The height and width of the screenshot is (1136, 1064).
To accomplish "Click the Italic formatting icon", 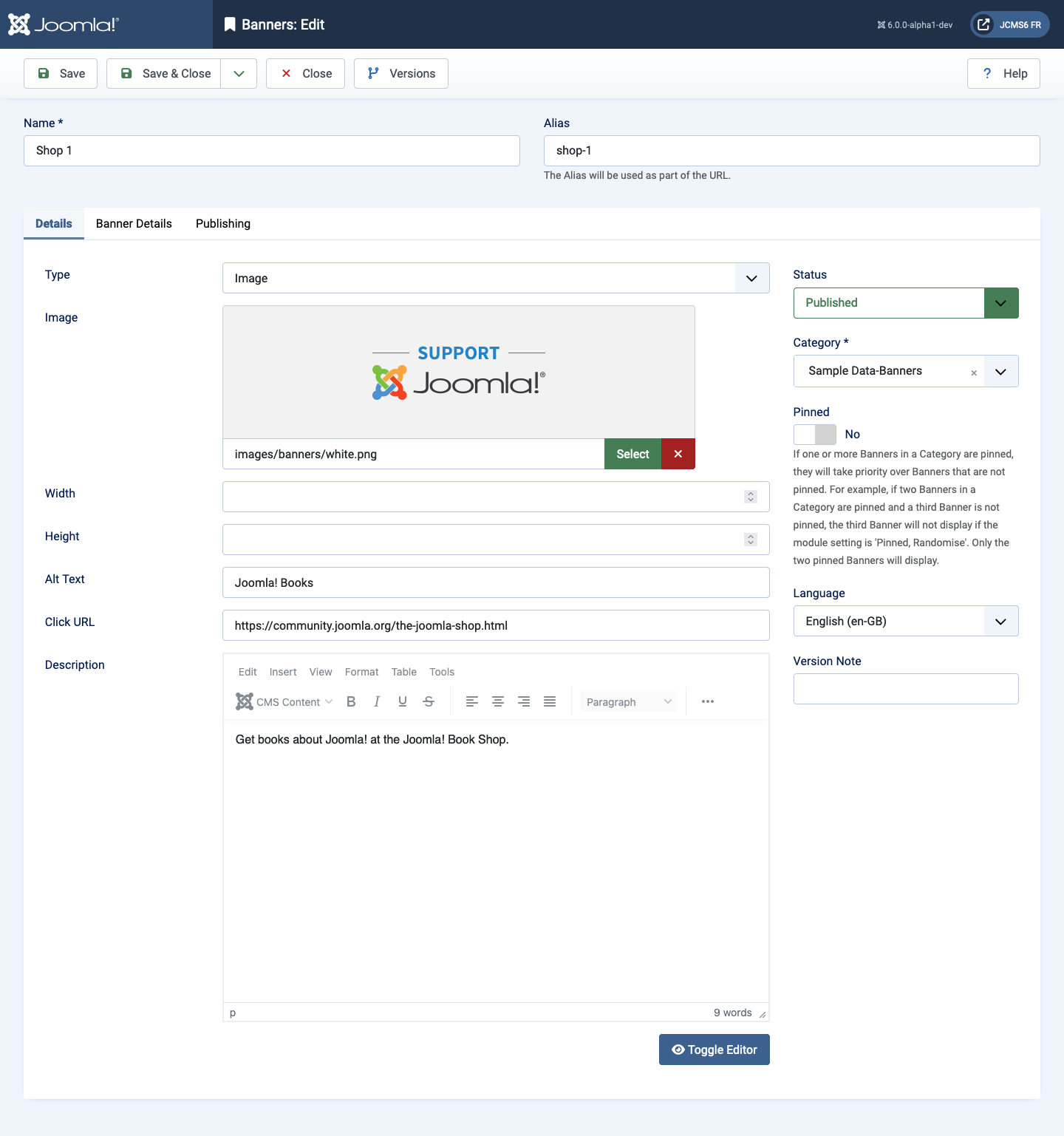I will pyautogui.click(x=377, y=701).
